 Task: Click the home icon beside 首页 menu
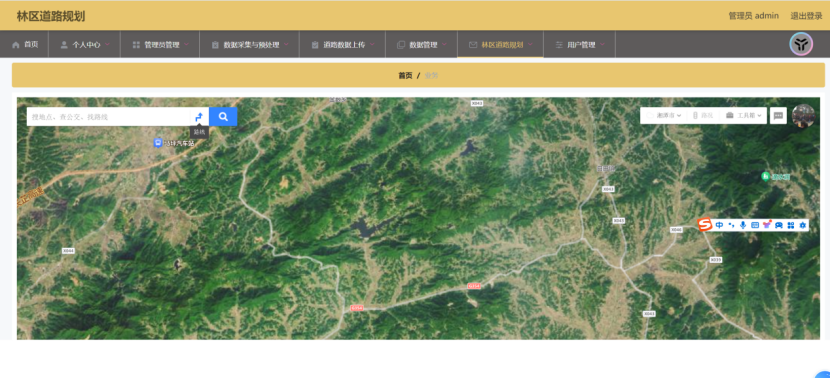tap(15, 45)
